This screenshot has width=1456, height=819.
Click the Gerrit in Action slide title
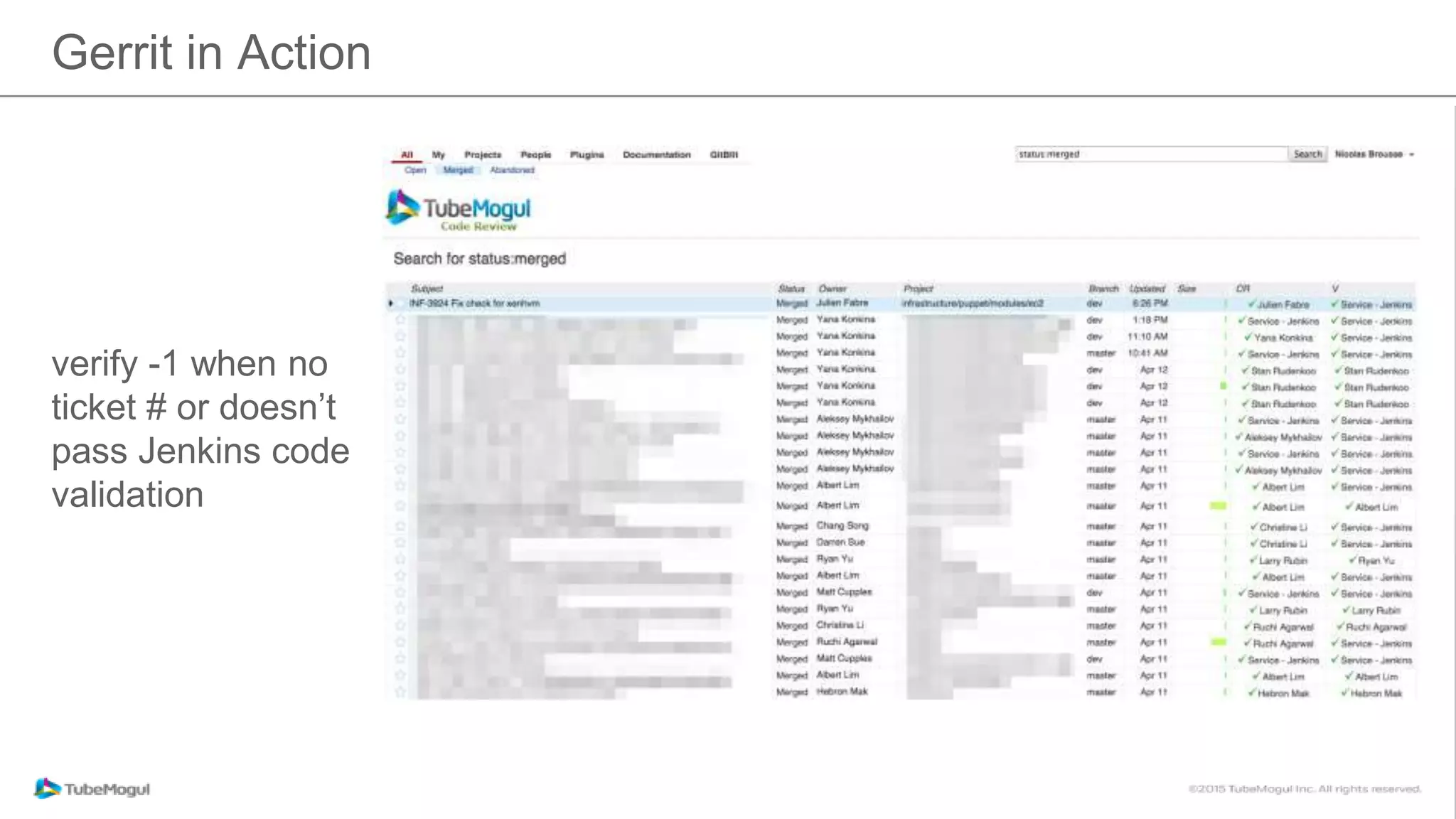pos(211,53)
